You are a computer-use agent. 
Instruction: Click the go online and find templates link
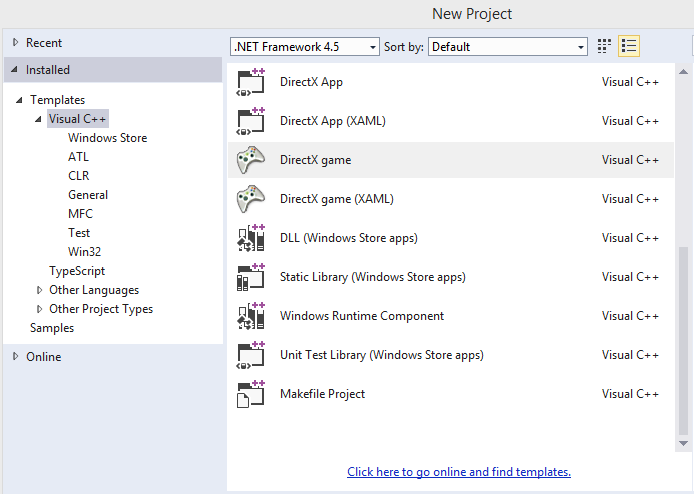(x=458, y=472)
